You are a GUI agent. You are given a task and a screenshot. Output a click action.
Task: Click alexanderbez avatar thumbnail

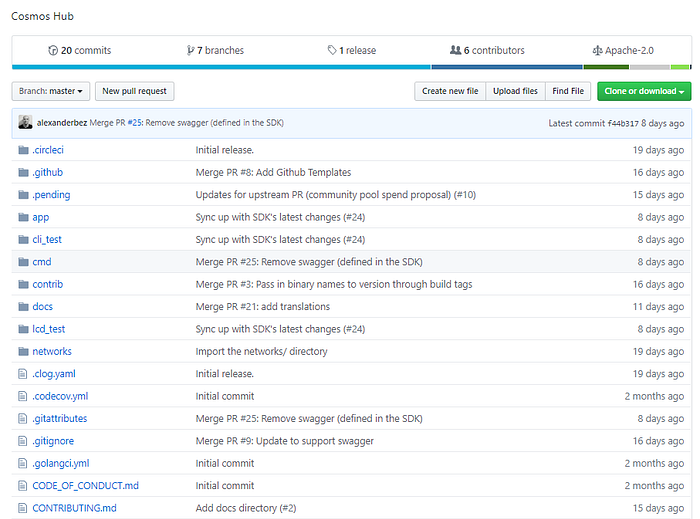pyautogui.click(x=25, y=122)
